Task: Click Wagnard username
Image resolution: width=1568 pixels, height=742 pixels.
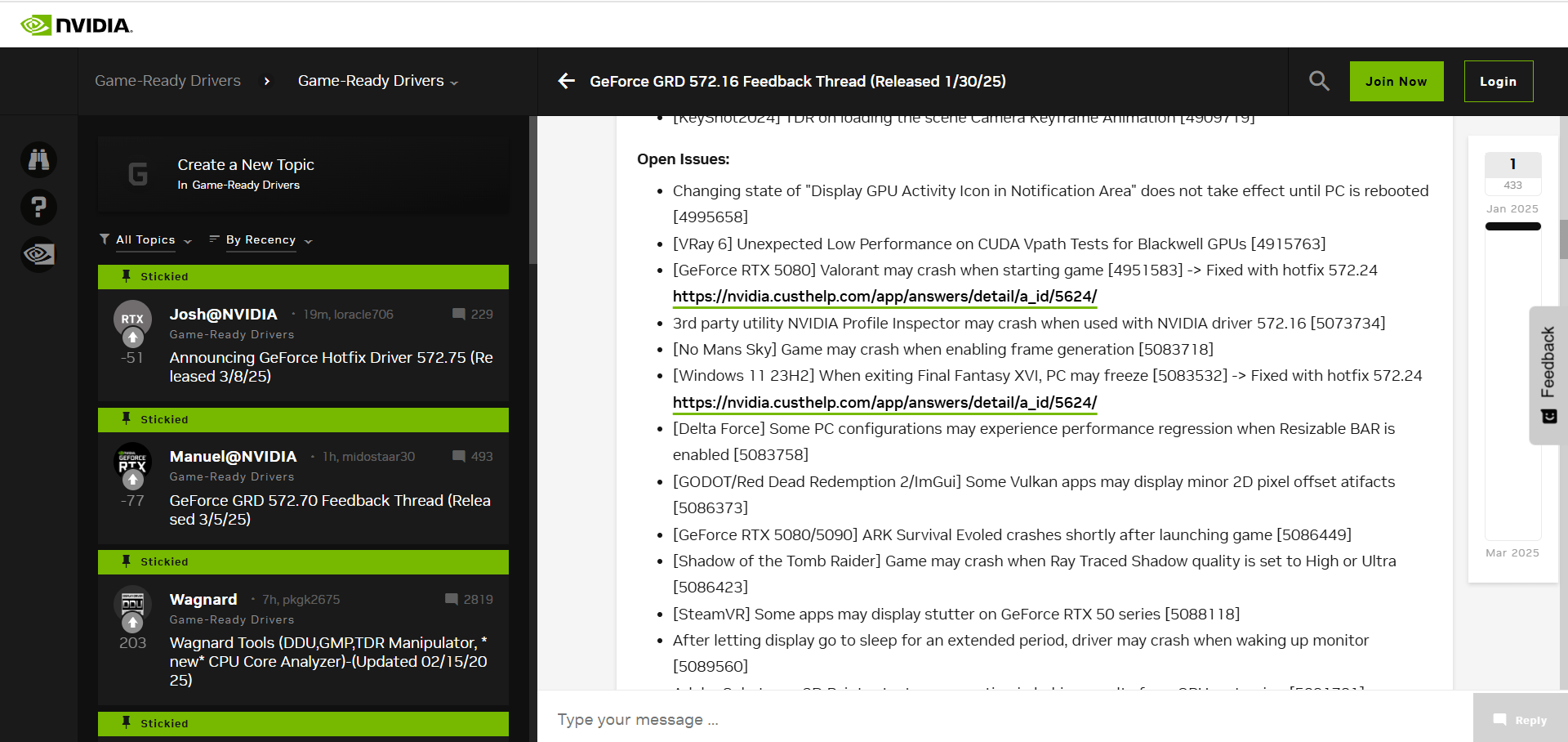Action: 203,599
